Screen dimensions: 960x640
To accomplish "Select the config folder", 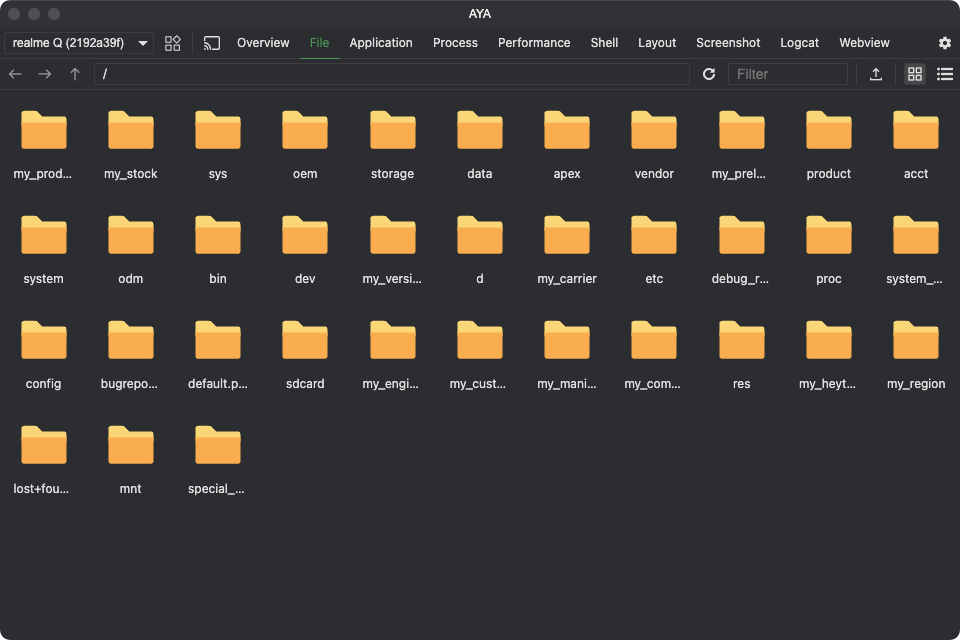I will click(43, 355).
